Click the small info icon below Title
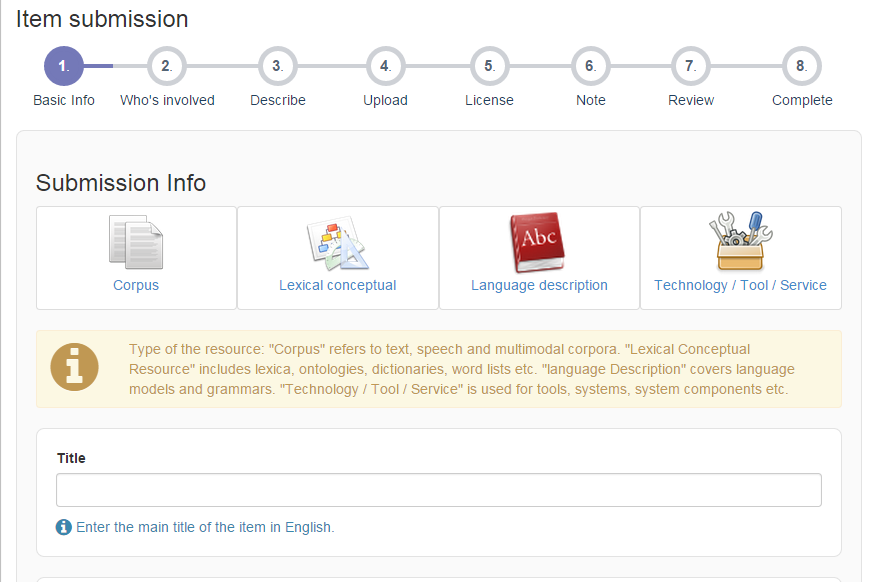 64,527
